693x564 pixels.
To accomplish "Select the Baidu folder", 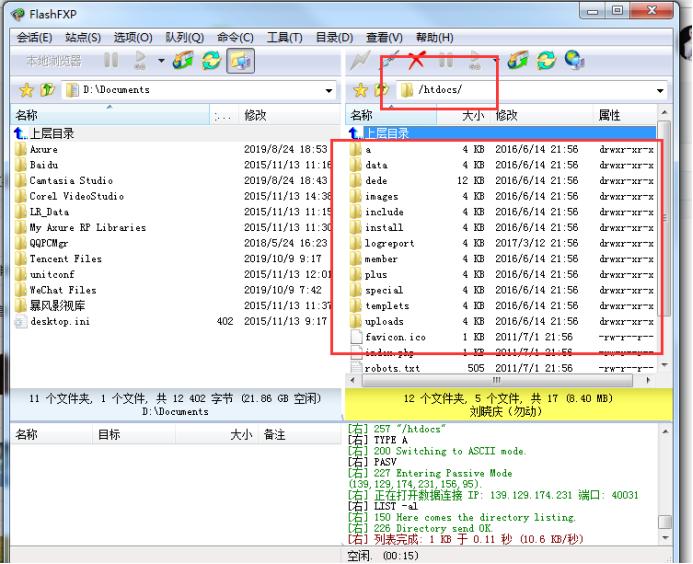I will [x=44, y=165].
